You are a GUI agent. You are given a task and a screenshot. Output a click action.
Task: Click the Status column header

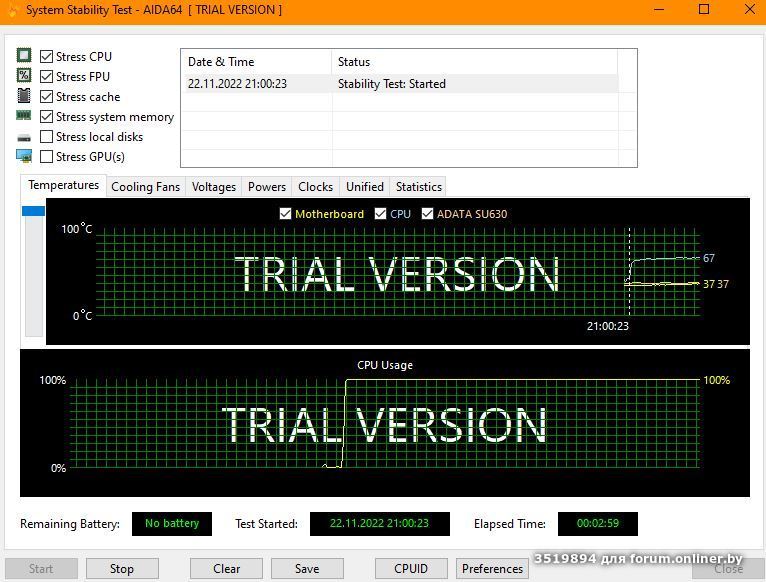474,62
